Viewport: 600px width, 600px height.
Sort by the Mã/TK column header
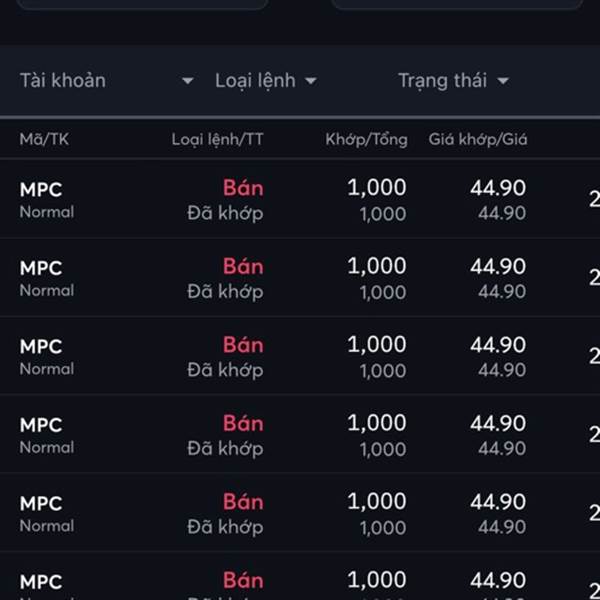tap(44, 139)
